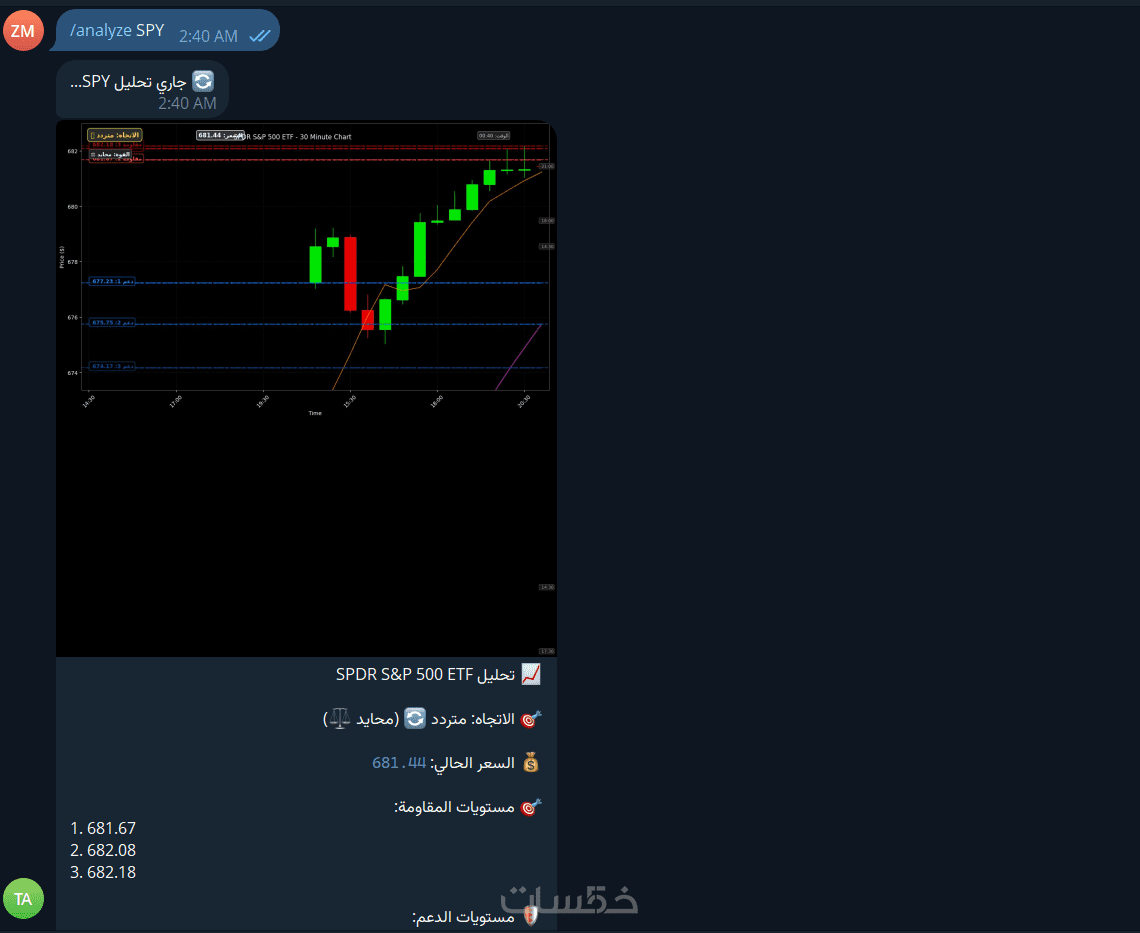Select resistance level 3. 682.18
1140x933 pixels.
[103, 872]
